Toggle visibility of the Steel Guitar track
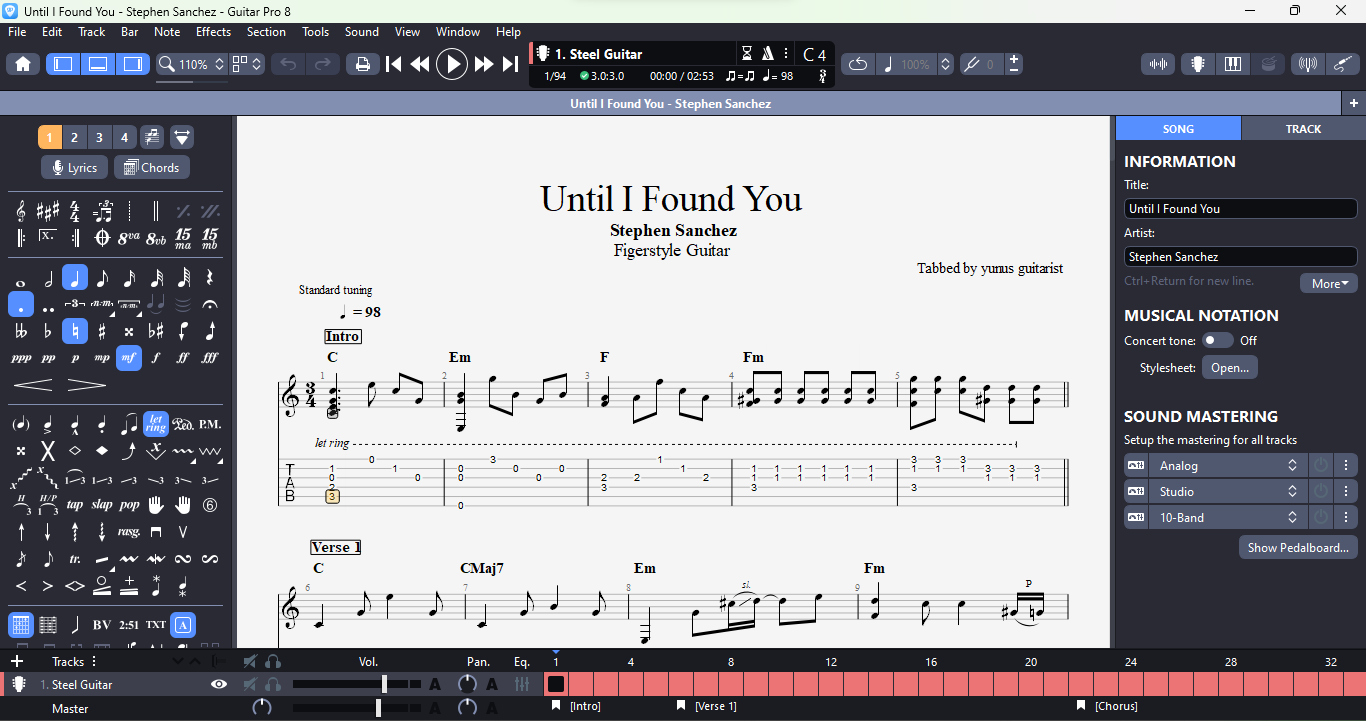The width and height of the screenshot is (1366, 721). pyautogui.click(x=219, y=684)
